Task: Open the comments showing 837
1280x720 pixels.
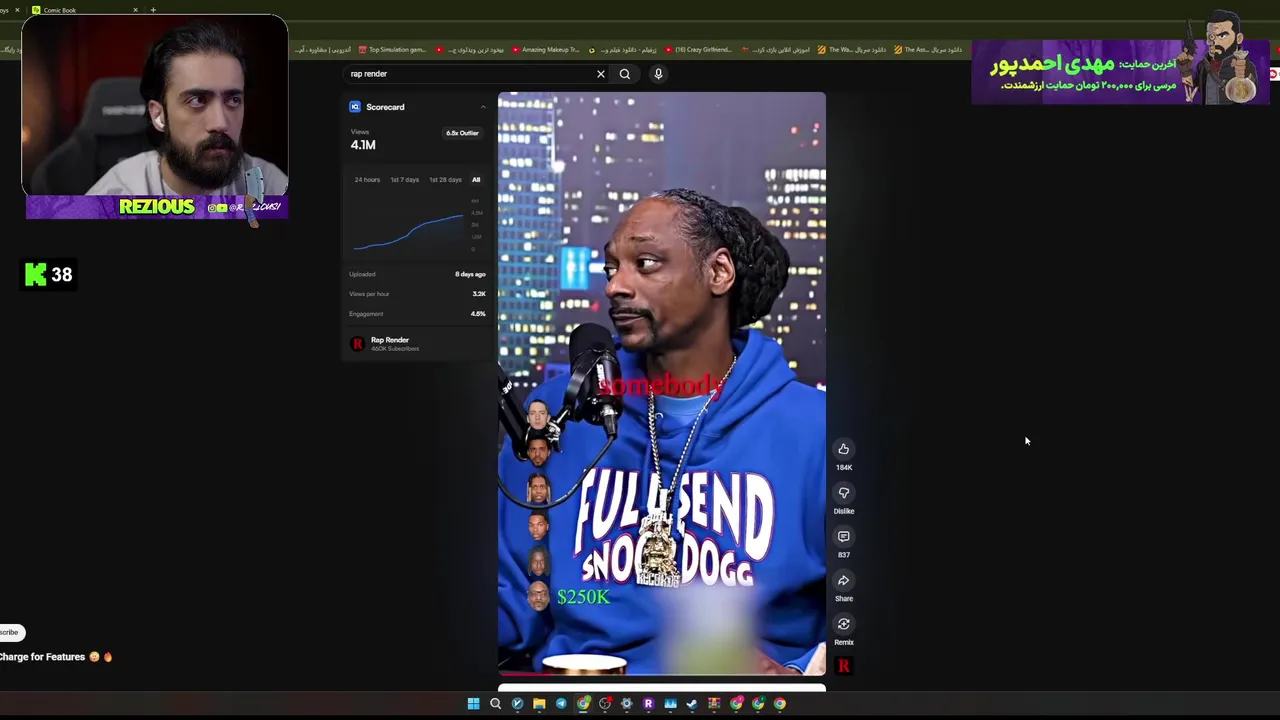Action: point(844,537)
